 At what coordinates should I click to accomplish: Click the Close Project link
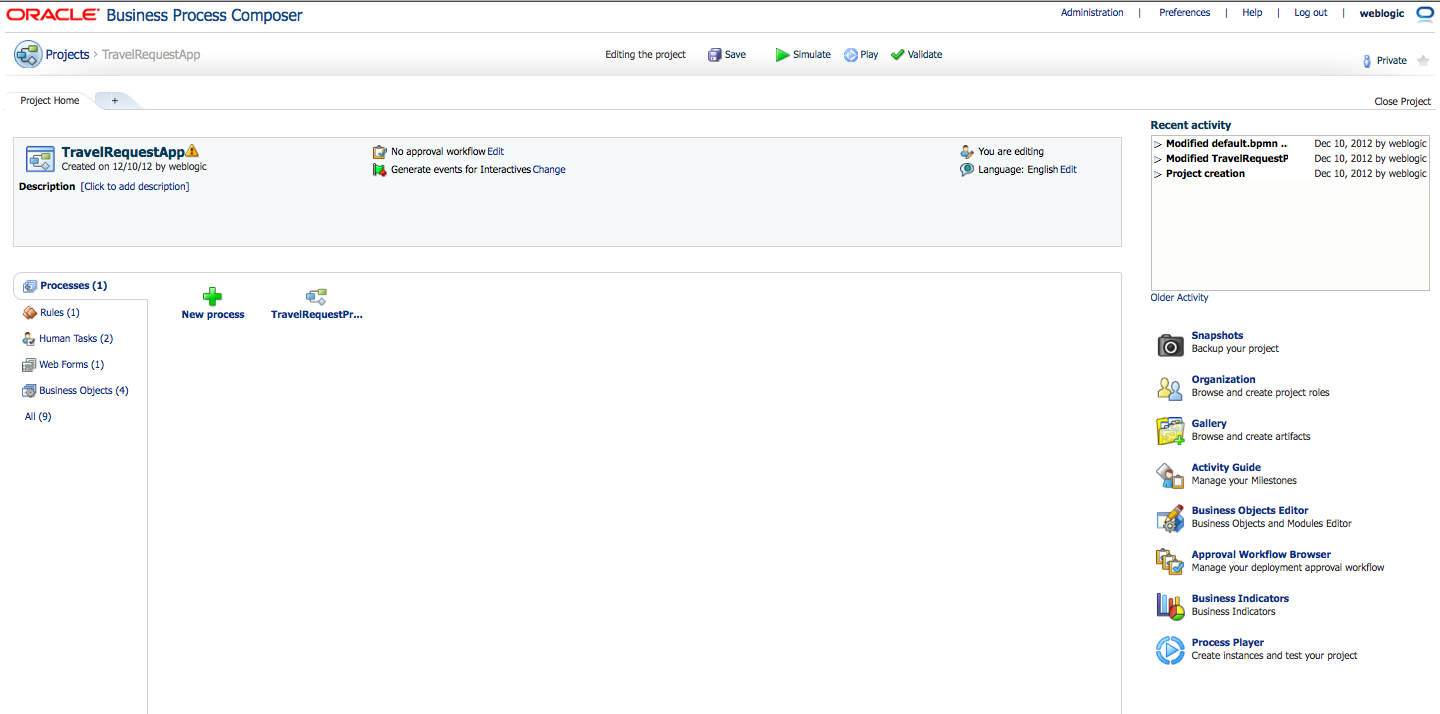[1402, 102]
